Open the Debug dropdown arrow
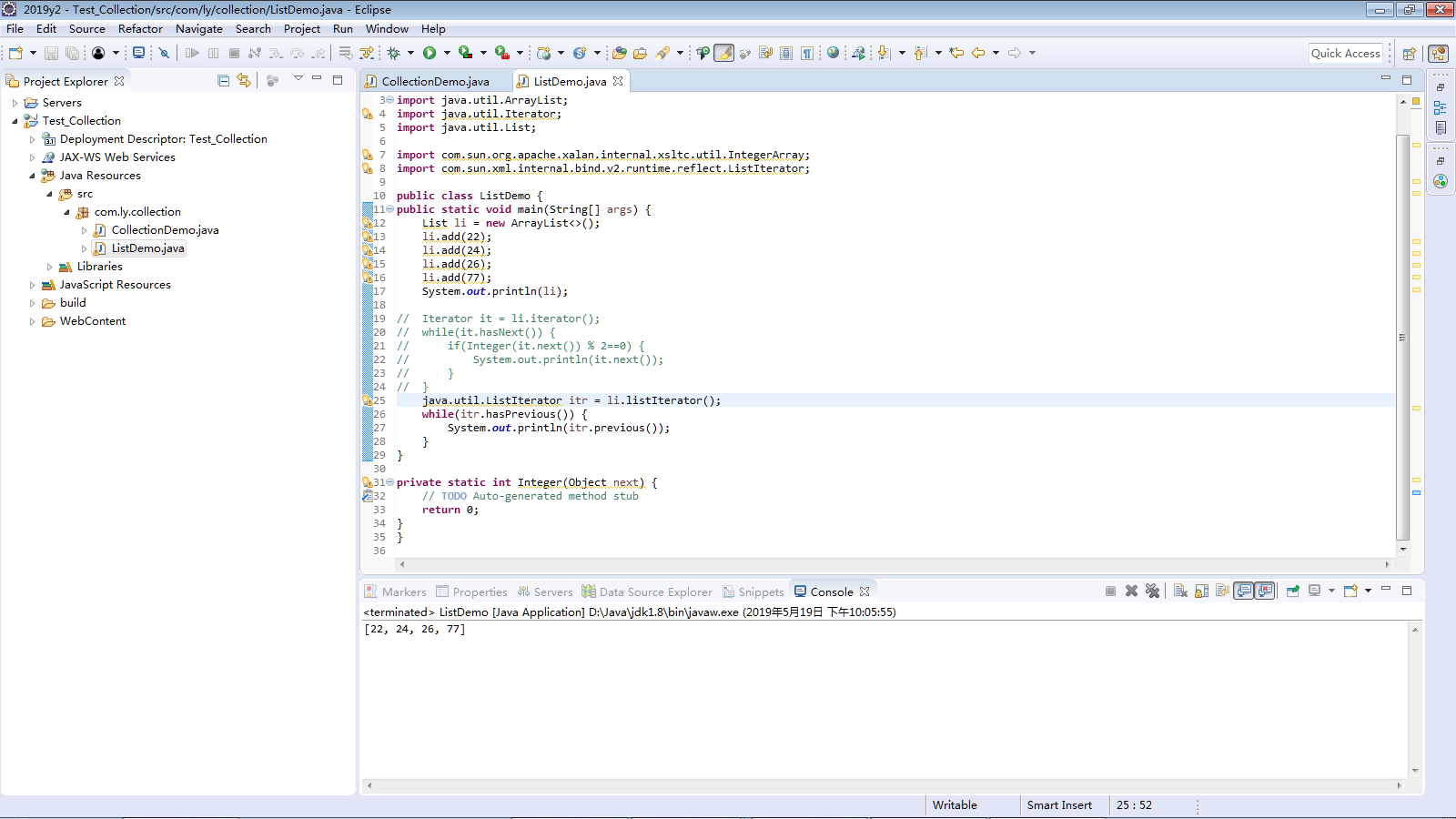1456x819 pixels. pyautogui.click(x=410, y=53)
